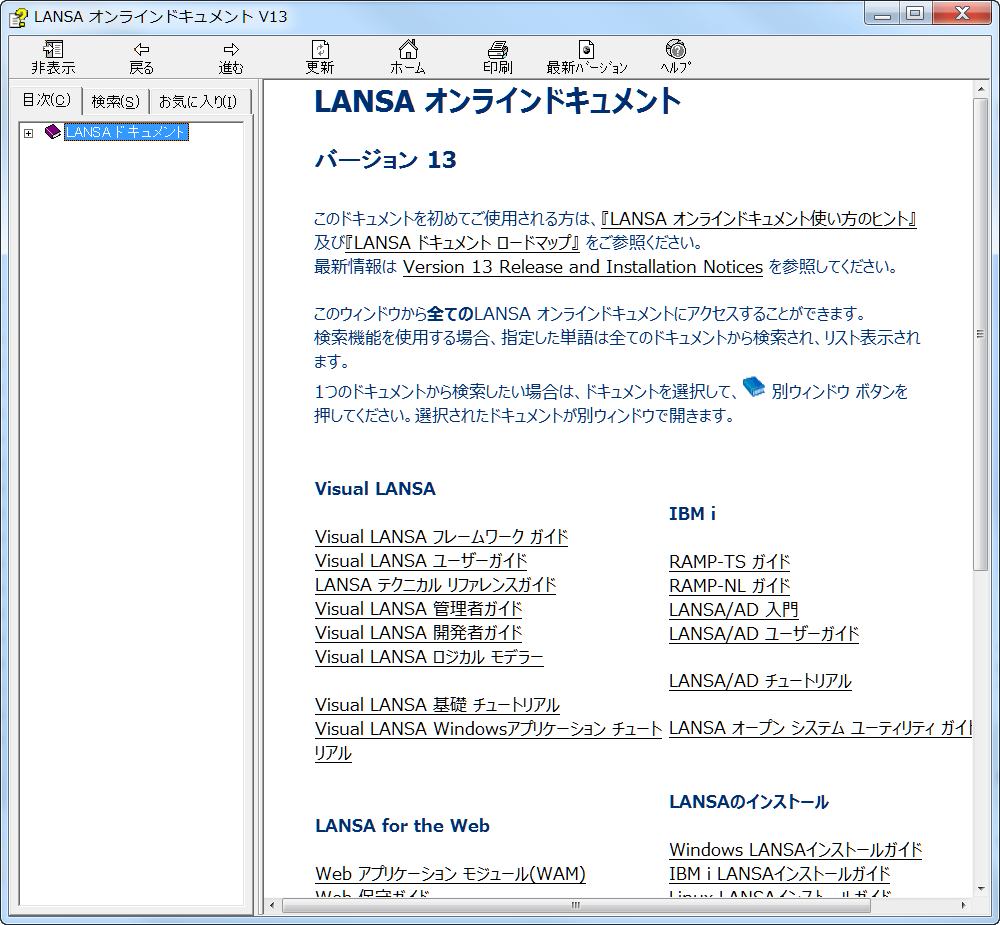Open LANSA/AD ユーザーガイド link
Viewport: 1000px width, 925px height.
[x=764, y=634]
